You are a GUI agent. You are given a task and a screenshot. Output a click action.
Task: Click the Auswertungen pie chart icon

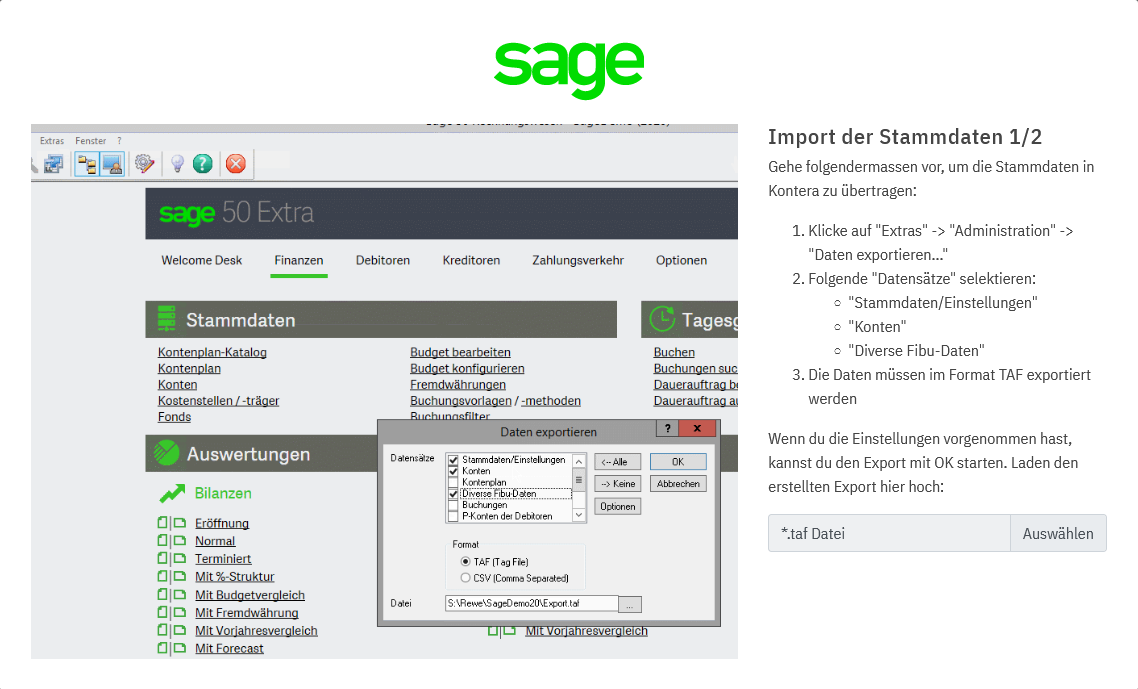pyautogui.click(x=166, y=454)
